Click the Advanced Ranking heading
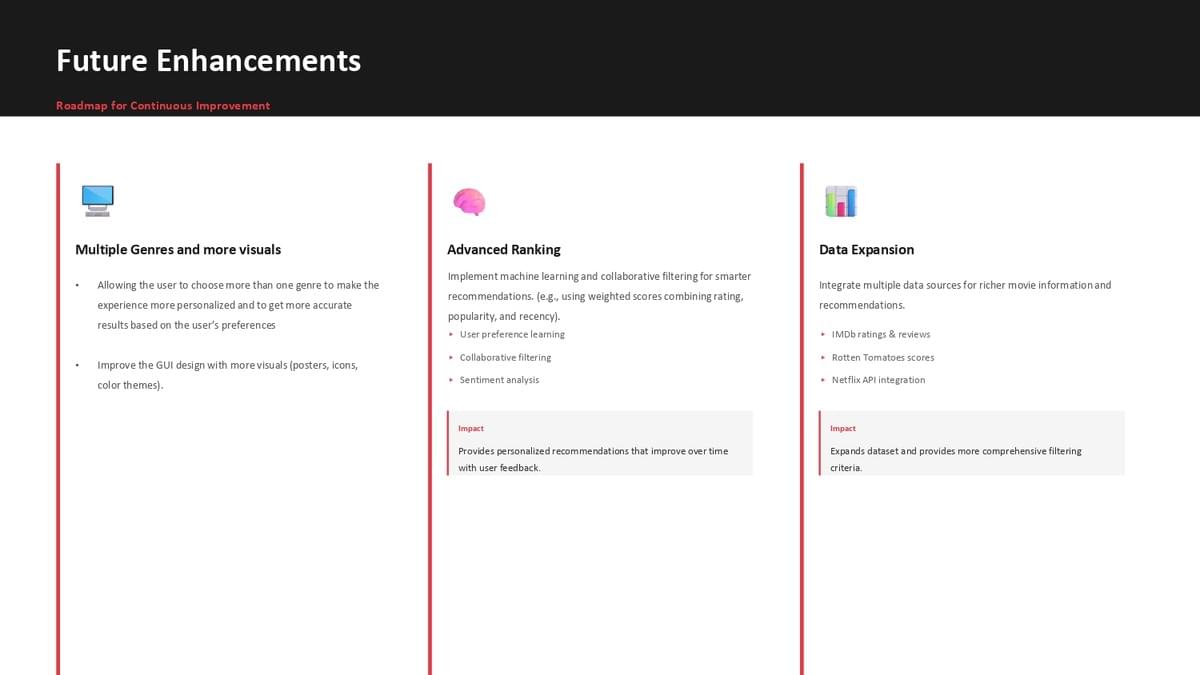The width and height of the screenshot is (1200, 675). (x=504, y=250)
